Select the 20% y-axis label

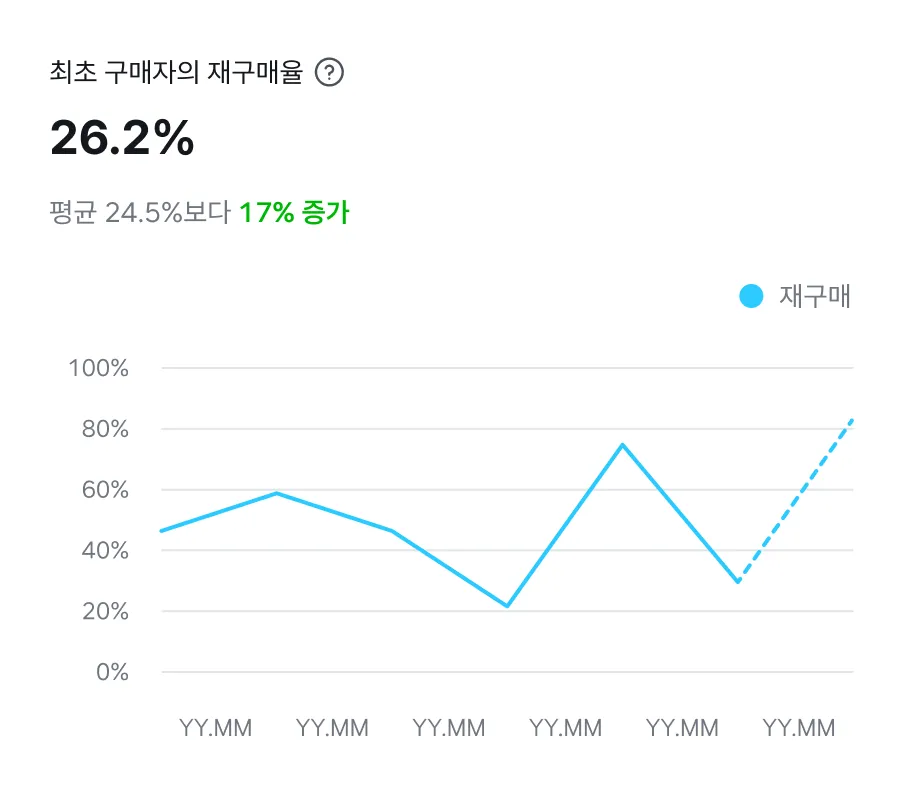[x=103, y=611]
